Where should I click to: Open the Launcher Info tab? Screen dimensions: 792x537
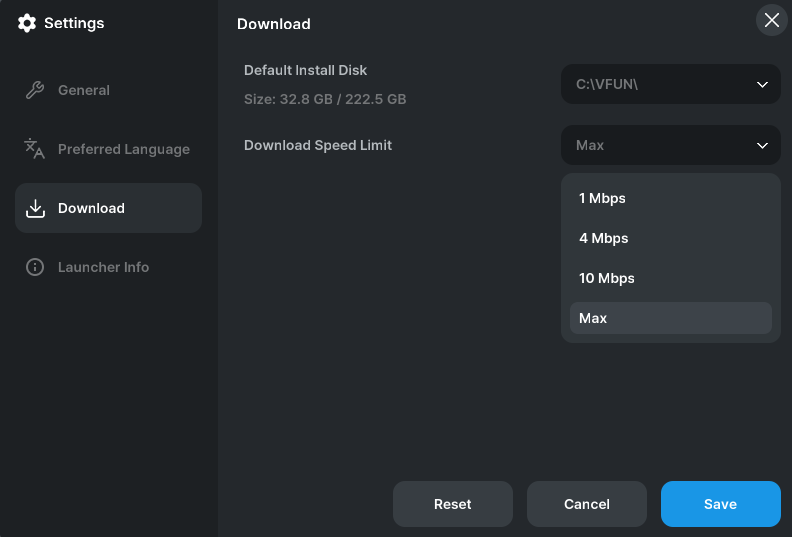(108, 267)
